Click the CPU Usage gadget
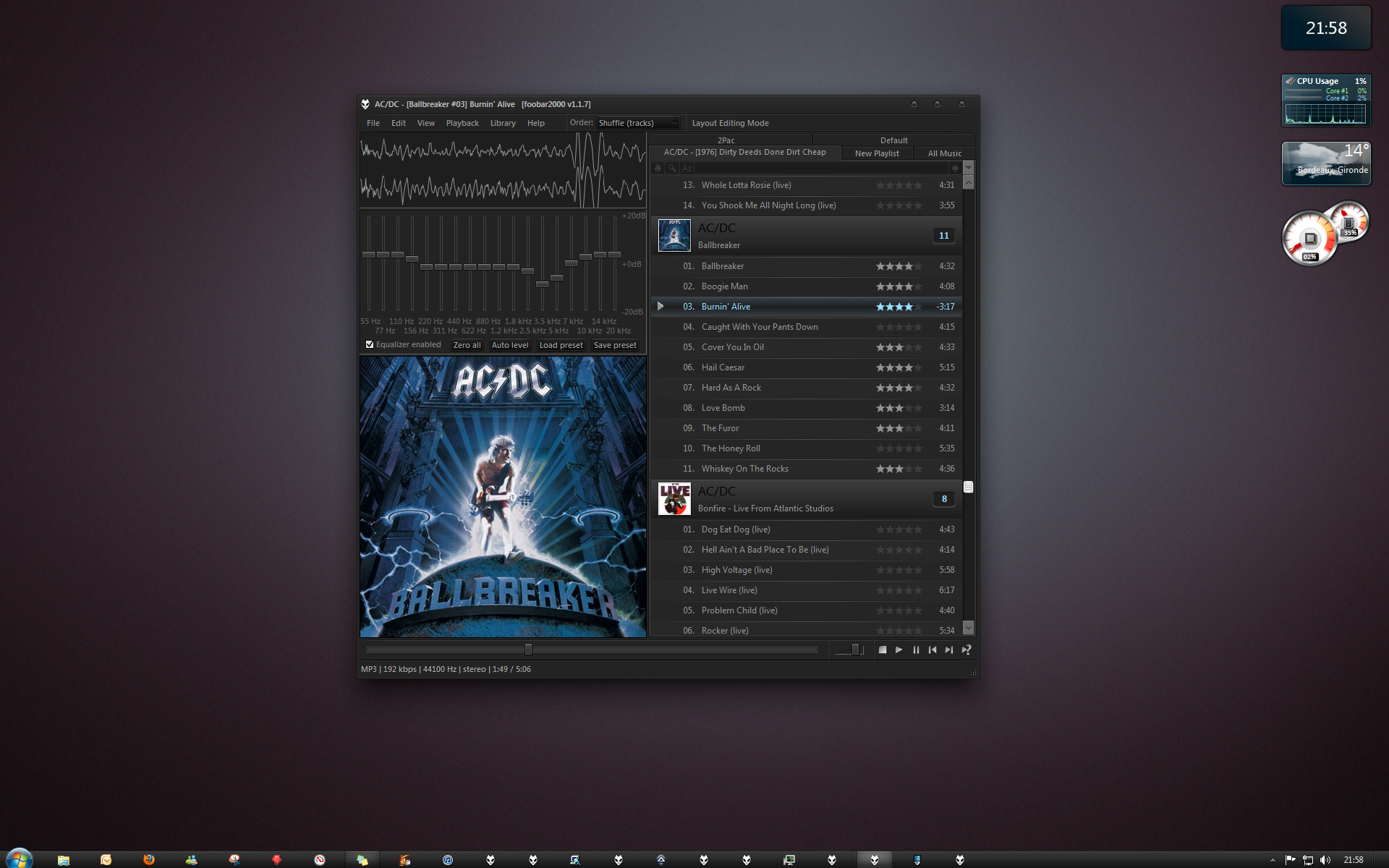This screenshot has height=868, width=1389. pyautogui.click(x=1326, y=101)
